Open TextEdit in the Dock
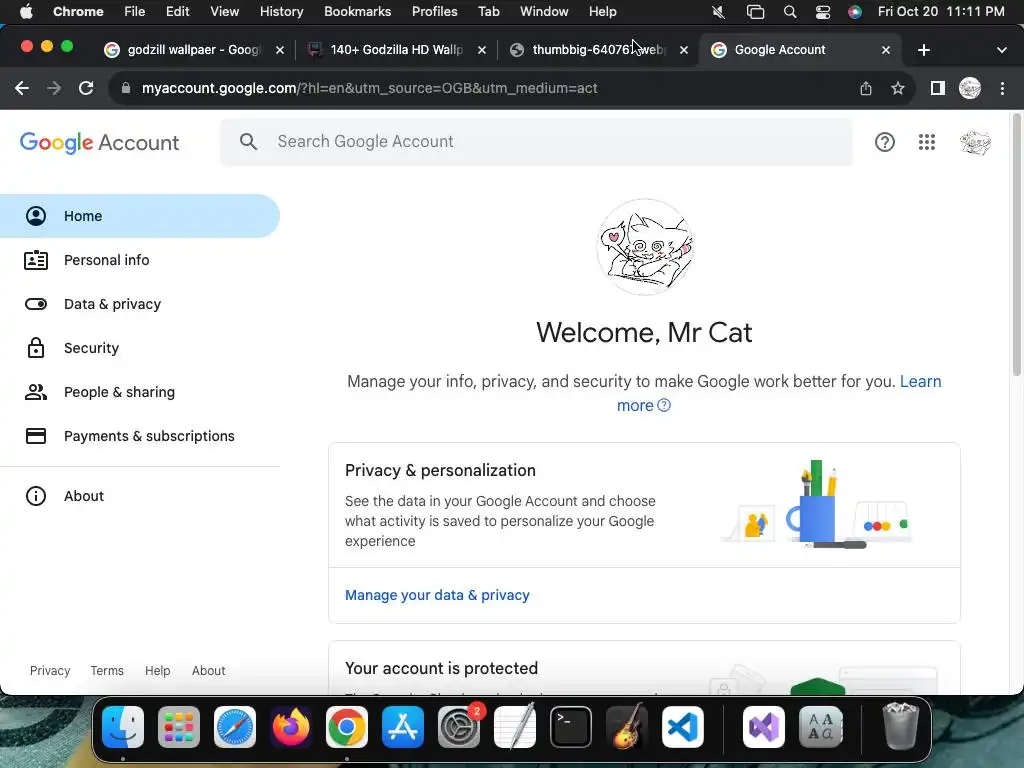1024x768 pixels. [515, 726]
